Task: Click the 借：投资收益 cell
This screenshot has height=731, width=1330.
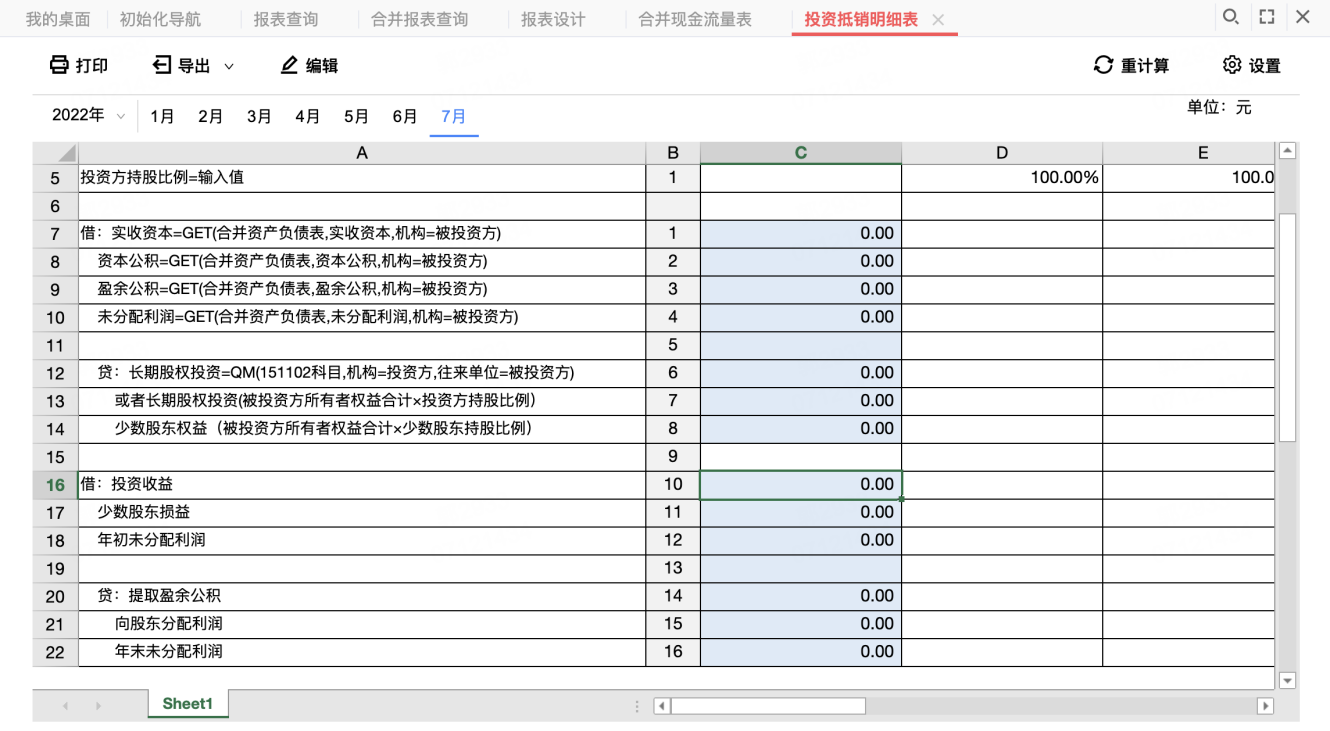Action: (362, 485)
